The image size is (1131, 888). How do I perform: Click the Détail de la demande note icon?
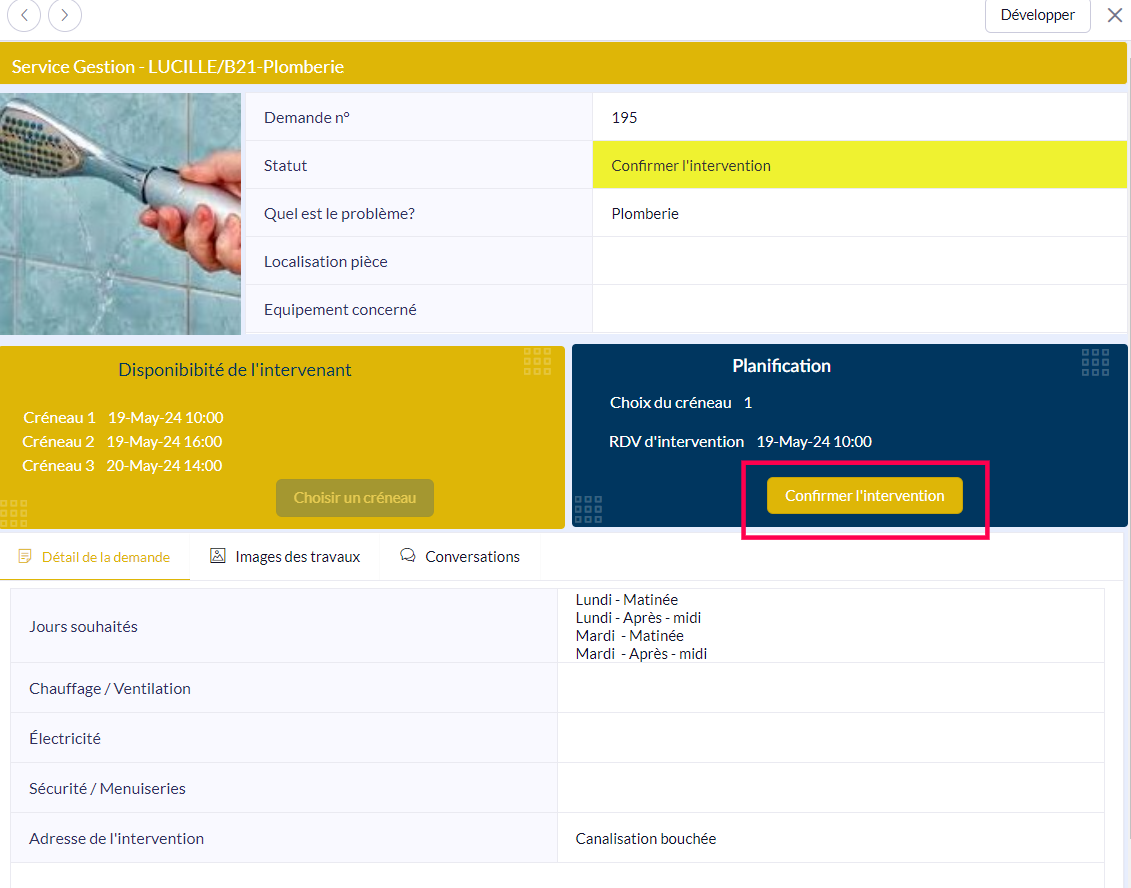click(x=25, y=557)
